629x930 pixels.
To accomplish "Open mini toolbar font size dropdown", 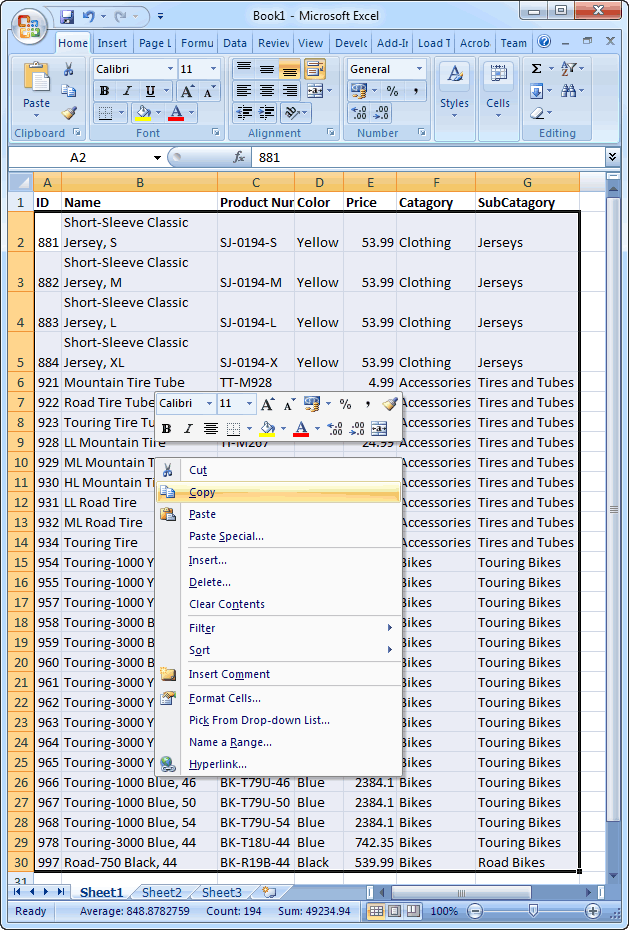I will [x=250, y=404].
